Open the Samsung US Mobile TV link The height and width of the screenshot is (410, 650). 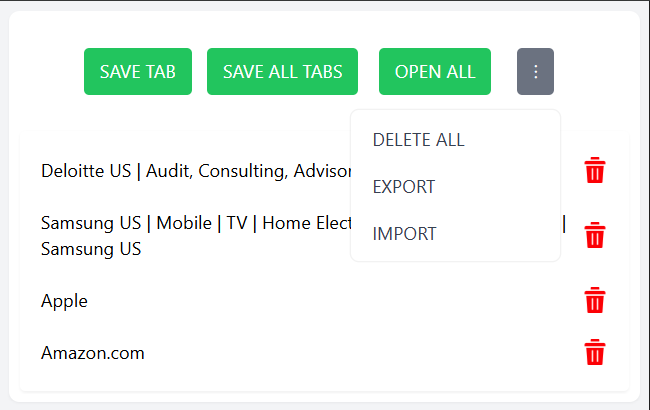click(x=190, y=224)
